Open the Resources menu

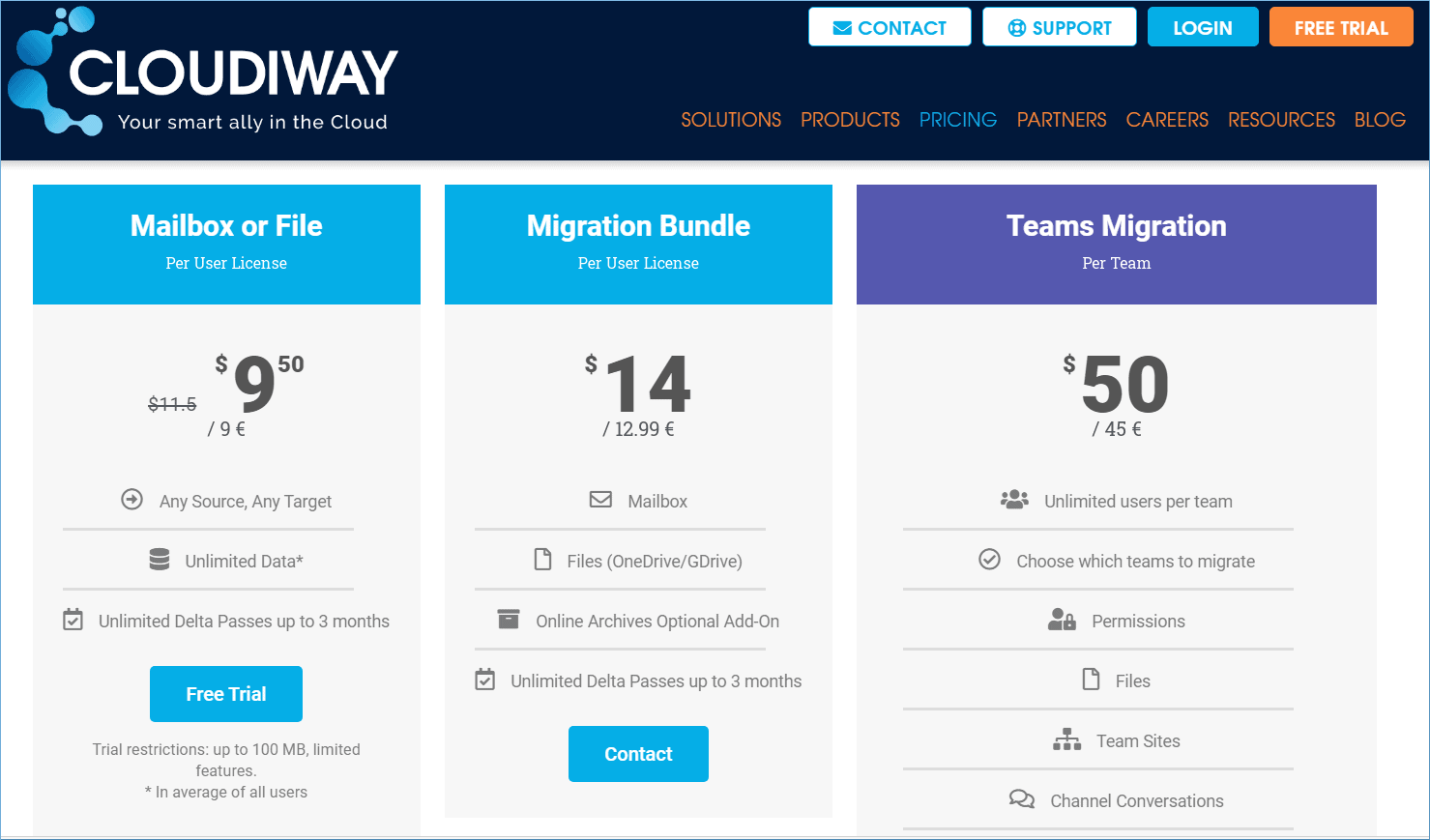pyautogui.click(x=1281, y=120)
